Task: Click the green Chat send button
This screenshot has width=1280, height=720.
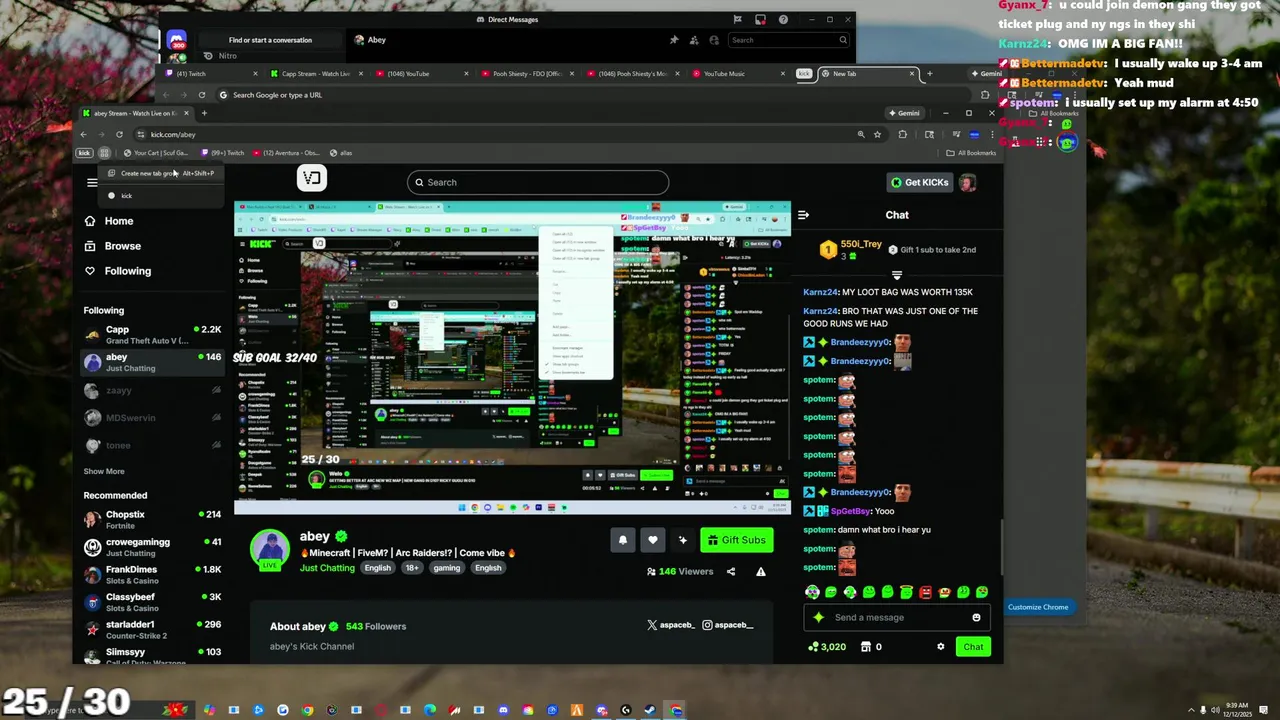Action: [x=973, y=647]
